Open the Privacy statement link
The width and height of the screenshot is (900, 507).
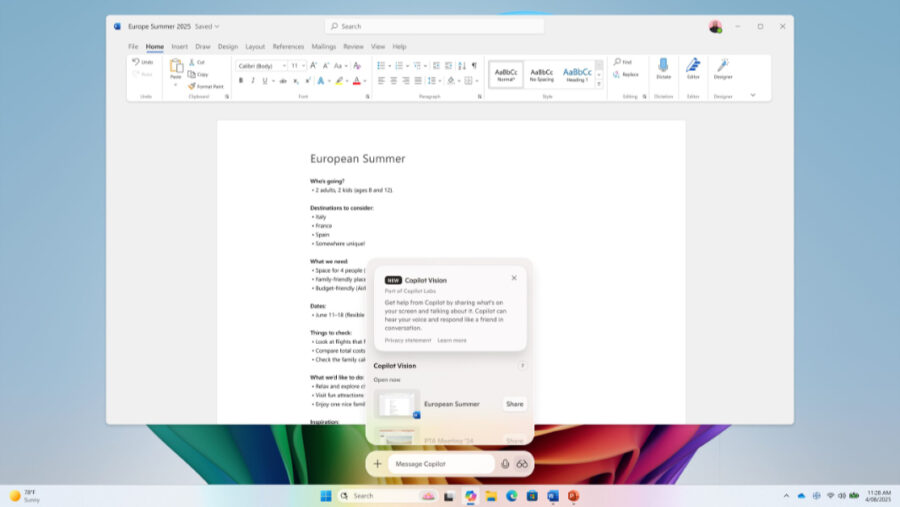pyautogui.click(x=408, y=340)
